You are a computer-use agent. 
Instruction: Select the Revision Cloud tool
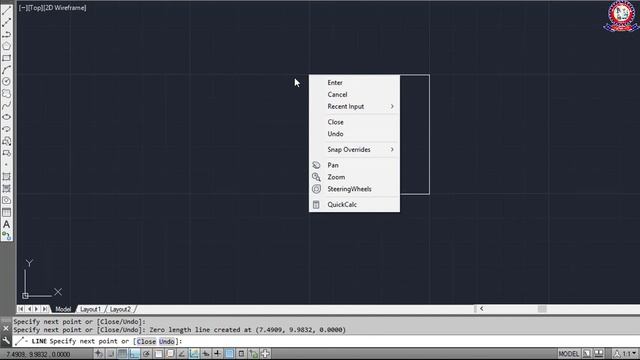tap(7, 93)
